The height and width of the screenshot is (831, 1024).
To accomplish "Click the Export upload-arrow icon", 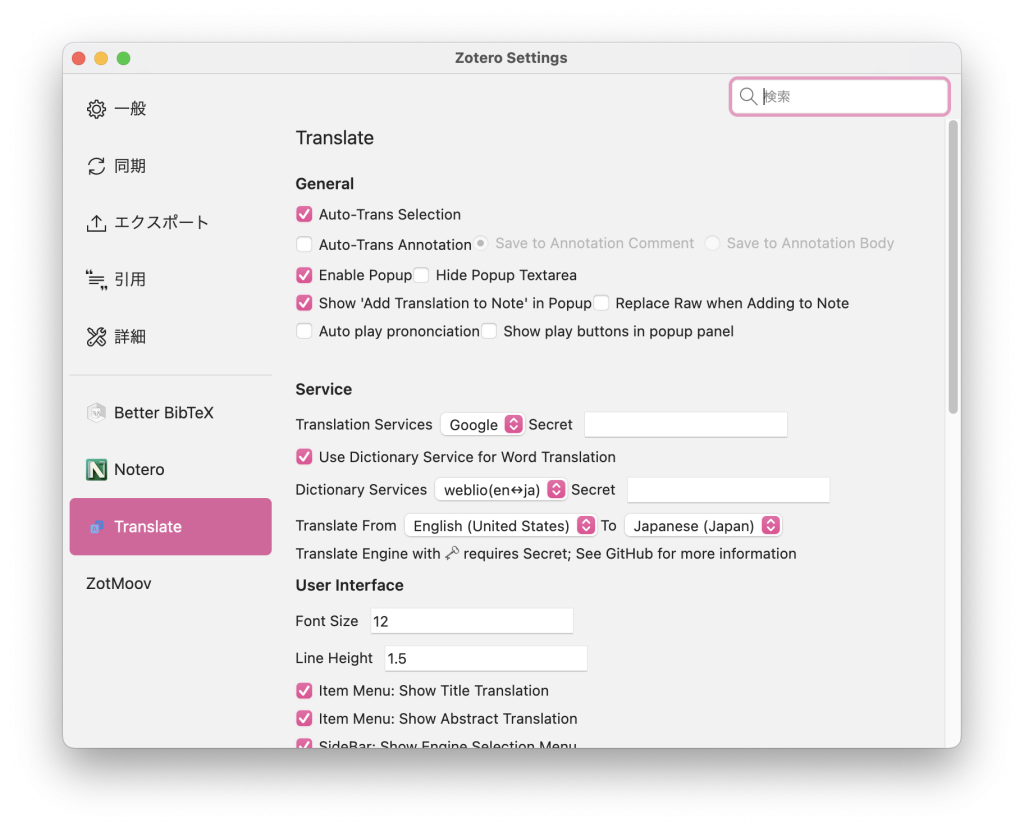I will pyautogui.click(x=96, y=223).
